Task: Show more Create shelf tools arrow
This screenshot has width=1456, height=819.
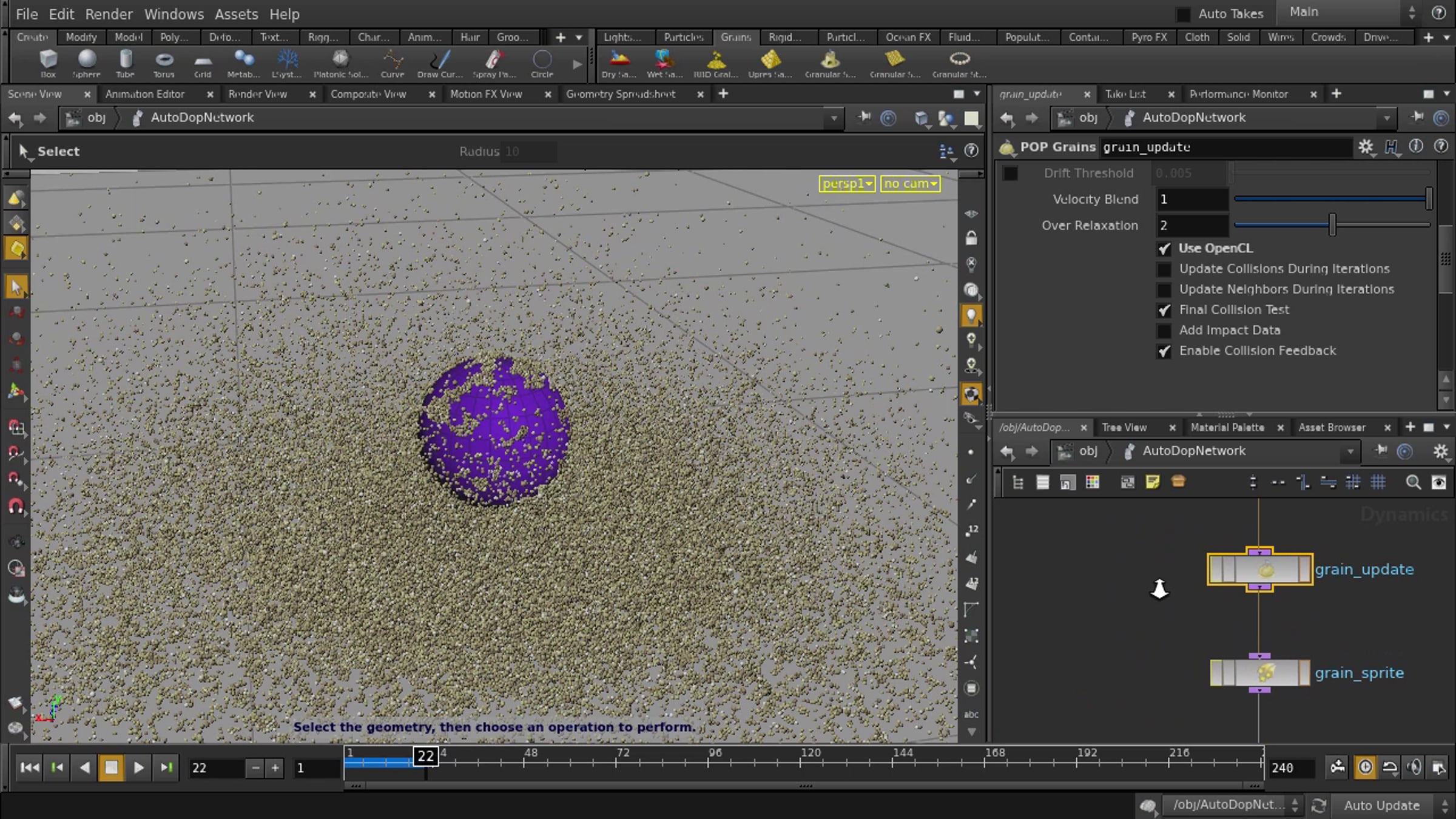Action: (x=577, y=63)
